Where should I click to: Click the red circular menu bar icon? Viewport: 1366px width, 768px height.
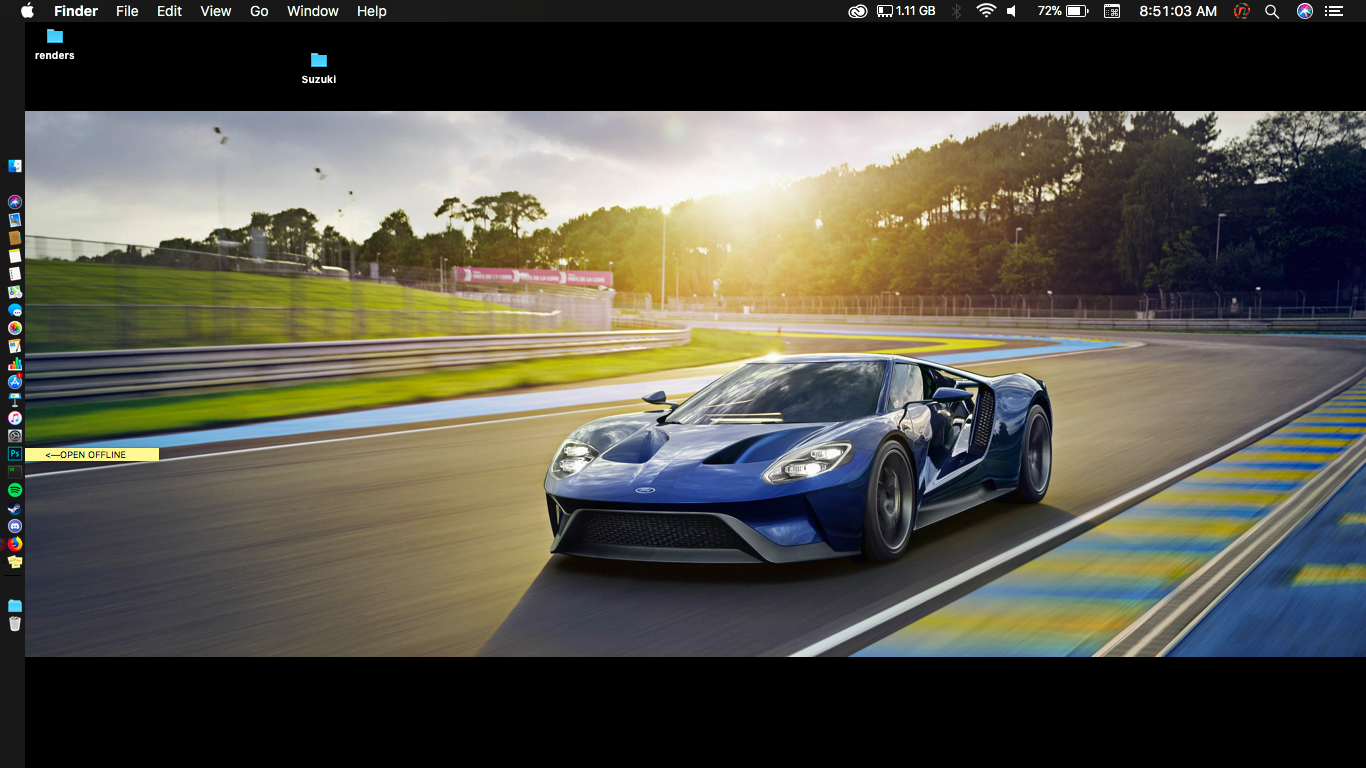point(1242,11)
